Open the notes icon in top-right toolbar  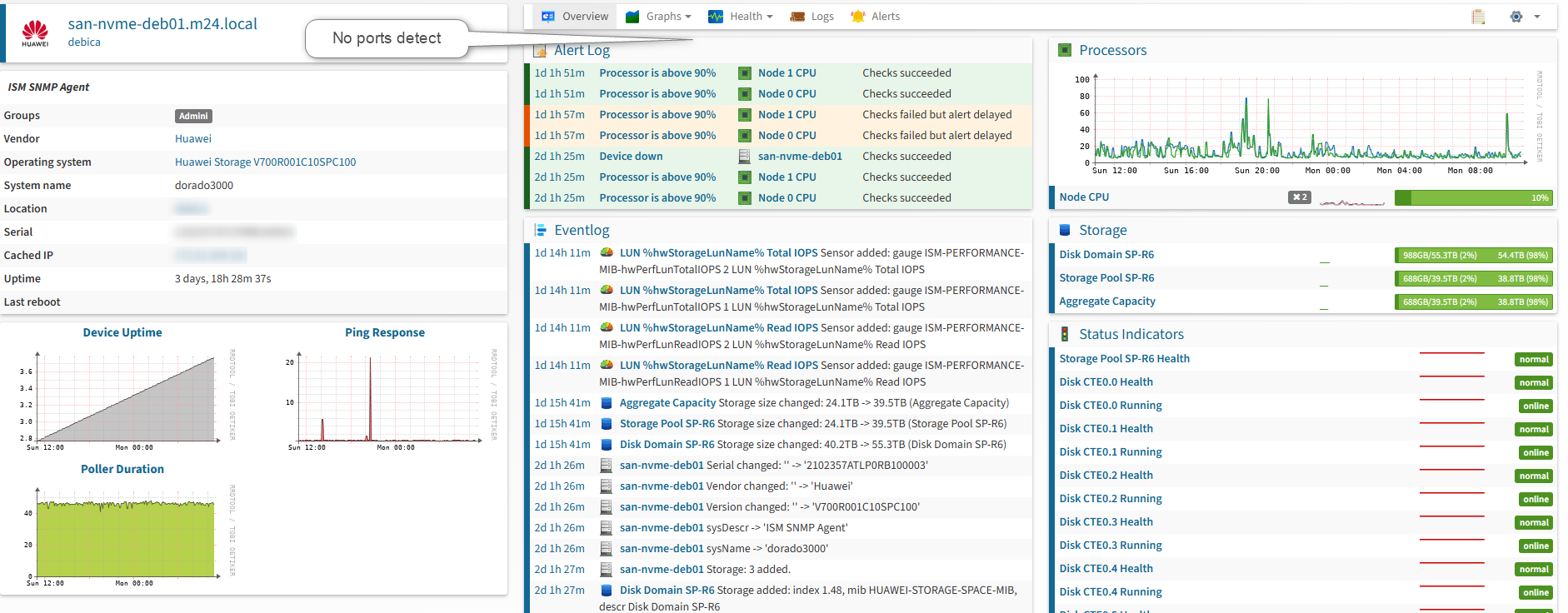point(1478,17)
